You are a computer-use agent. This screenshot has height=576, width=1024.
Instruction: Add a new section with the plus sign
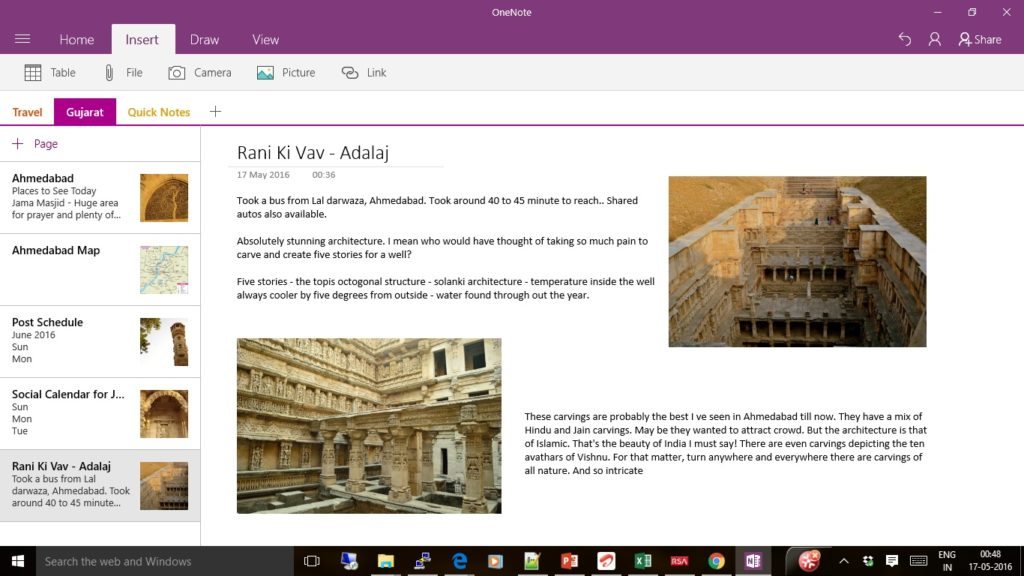[215, 111]
